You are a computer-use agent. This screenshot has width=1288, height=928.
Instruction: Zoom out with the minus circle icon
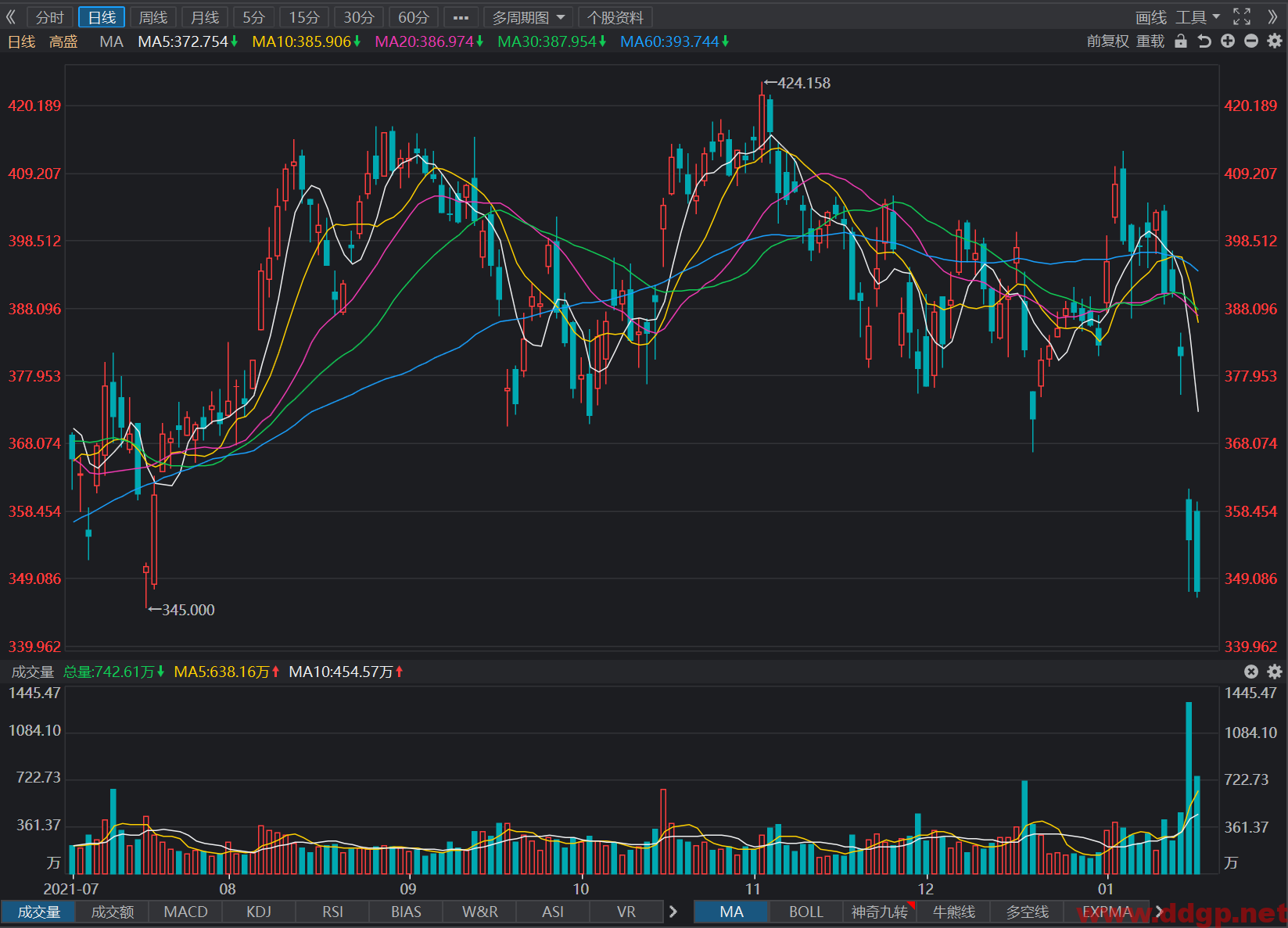click(x=1251, y=41)
